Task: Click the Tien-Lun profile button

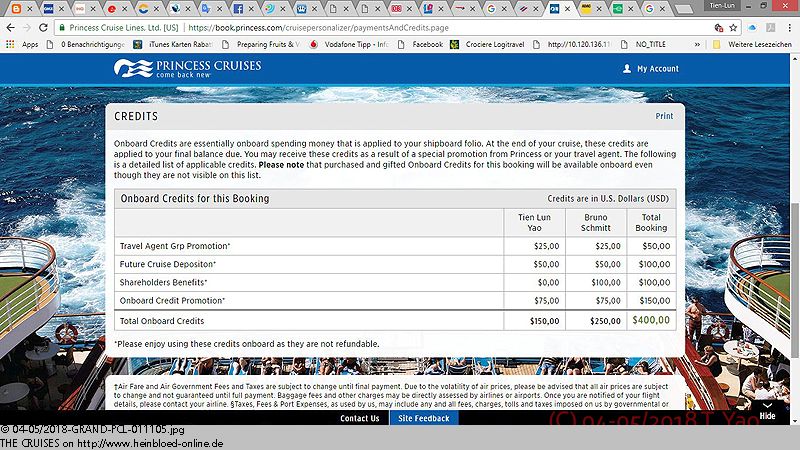Action: [721, 6]
